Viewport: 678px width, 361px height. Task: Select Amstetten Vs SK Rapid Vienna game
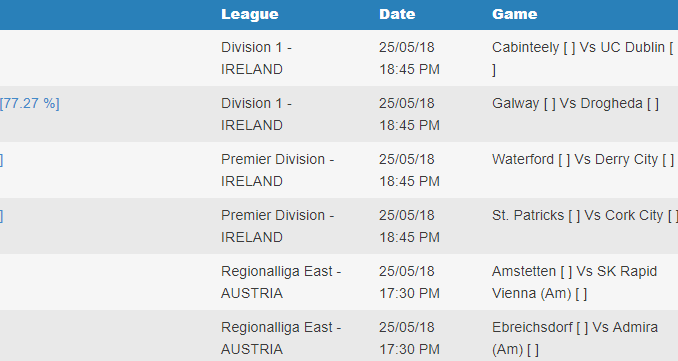click(x=575, y=282)
